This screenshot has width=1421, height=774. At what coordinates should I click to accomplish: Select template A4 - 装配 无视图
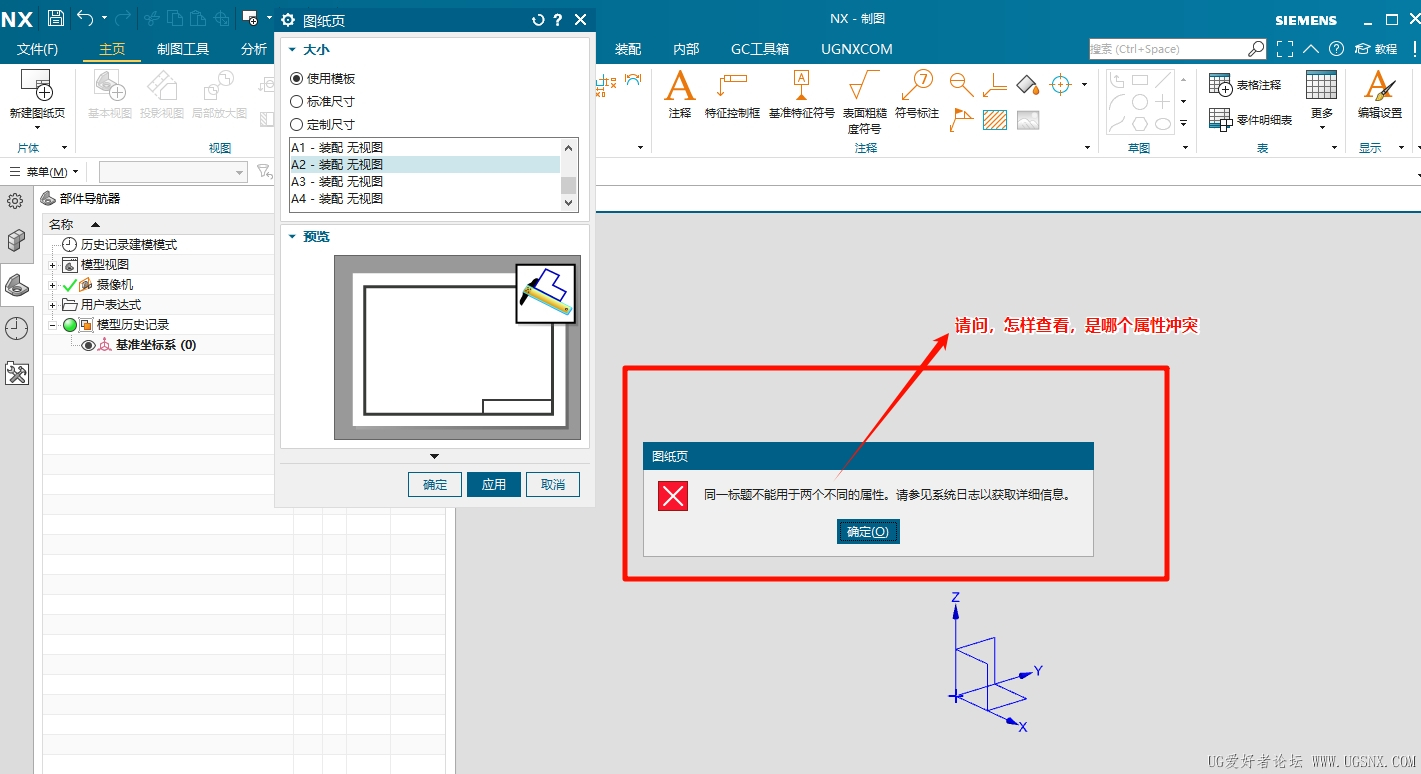(x=424, y=199)
